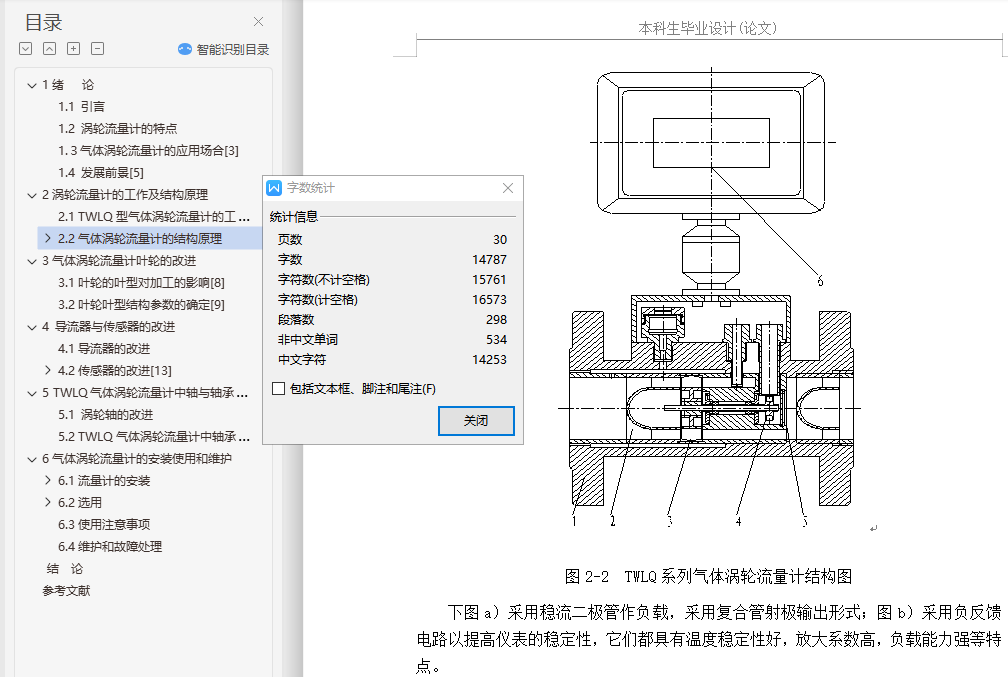1008x677 pixels.
Task: Expand section 2.2 气体涡轮流量计的结构原理 arrow
Action: tap(48, 239)
